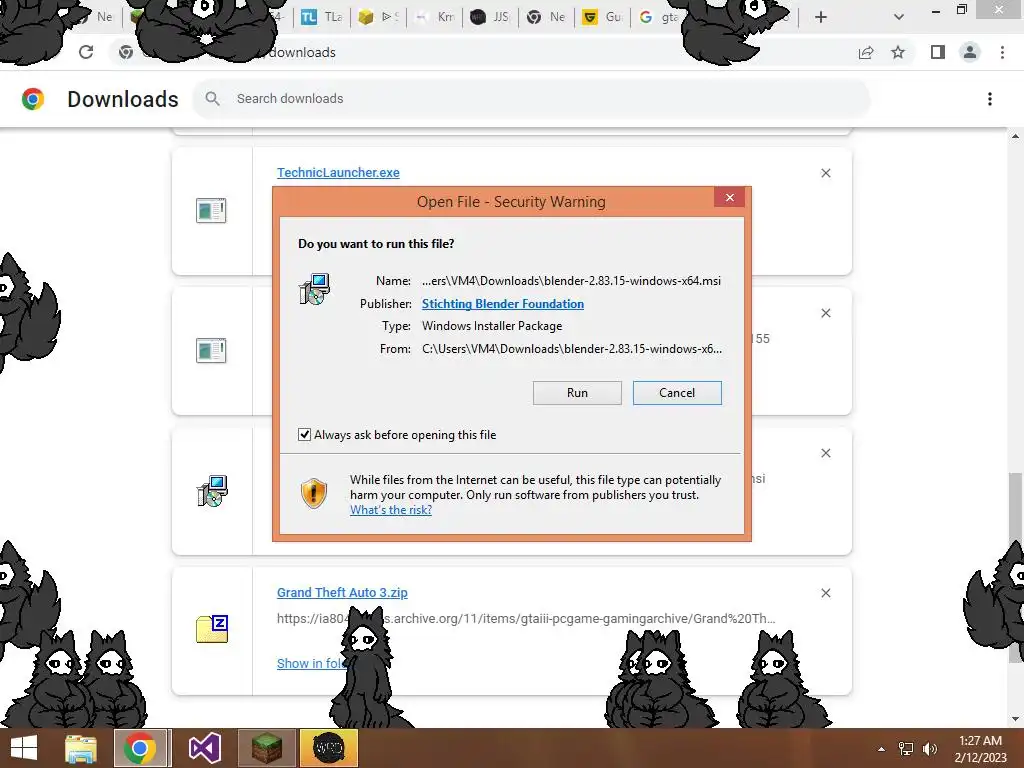Click the Grand Theft Auto archive.org URL text
The height and width of the screenshot is (768, 1024).
[x=526, y=618]
